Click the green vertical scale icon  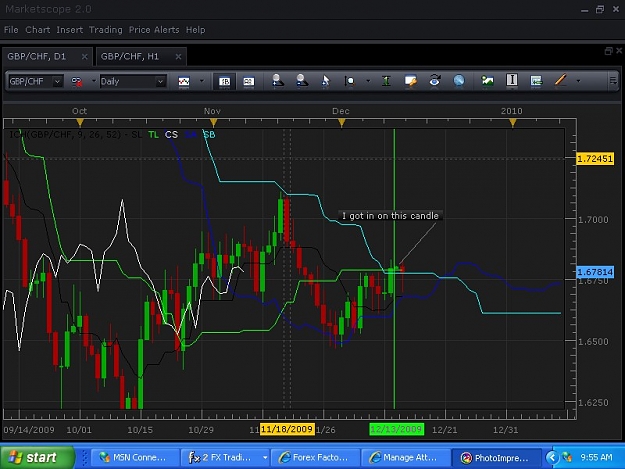tap(386, 81)
